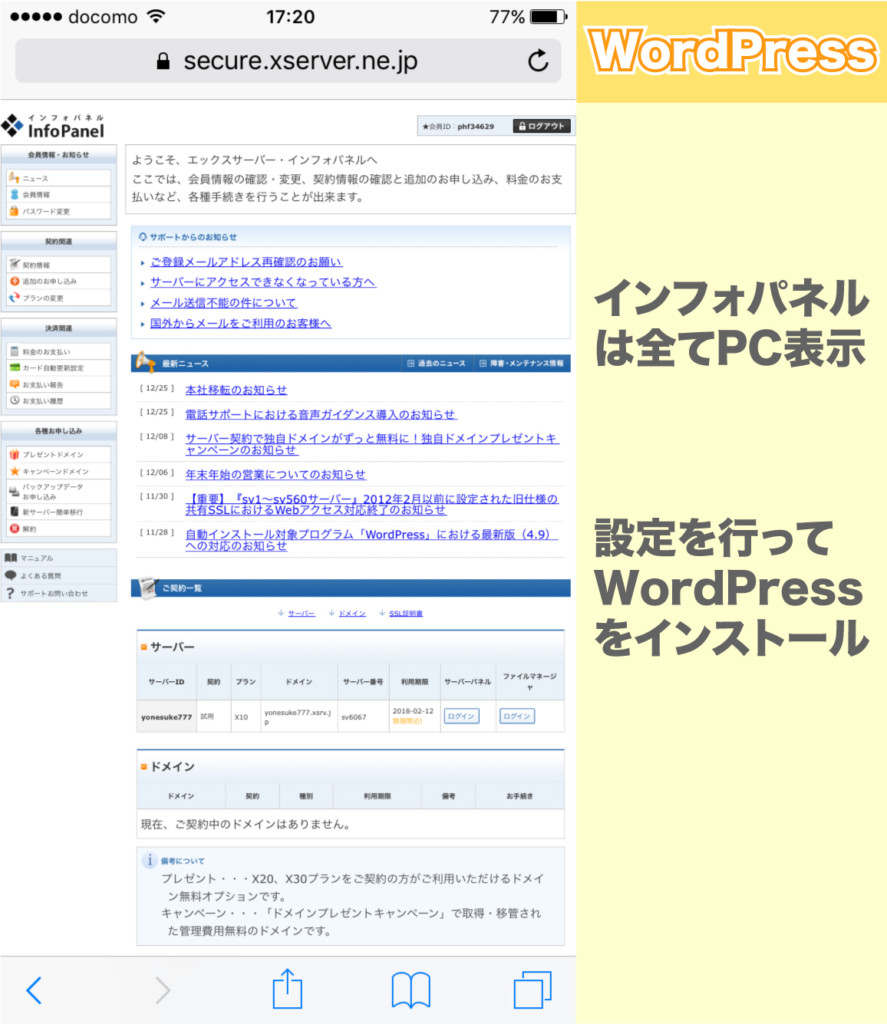Click the InfoPanel logo
The width and height of the screenshot is (887, 1024).
[x=54, y=125]
